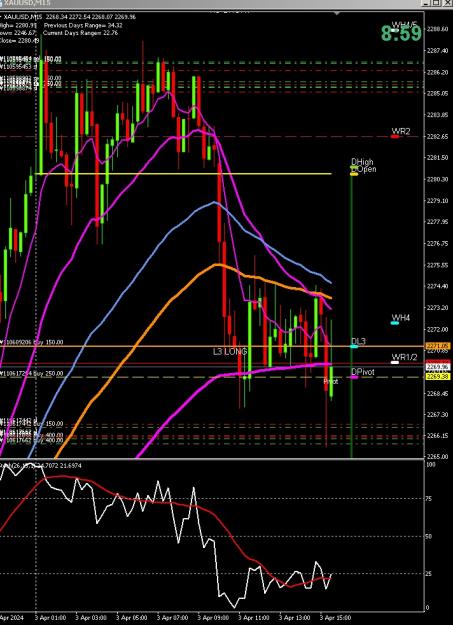Screen dimensions: 453x625
Task: Close the XAUUSD chart window
Action: [x=447, y=3]
